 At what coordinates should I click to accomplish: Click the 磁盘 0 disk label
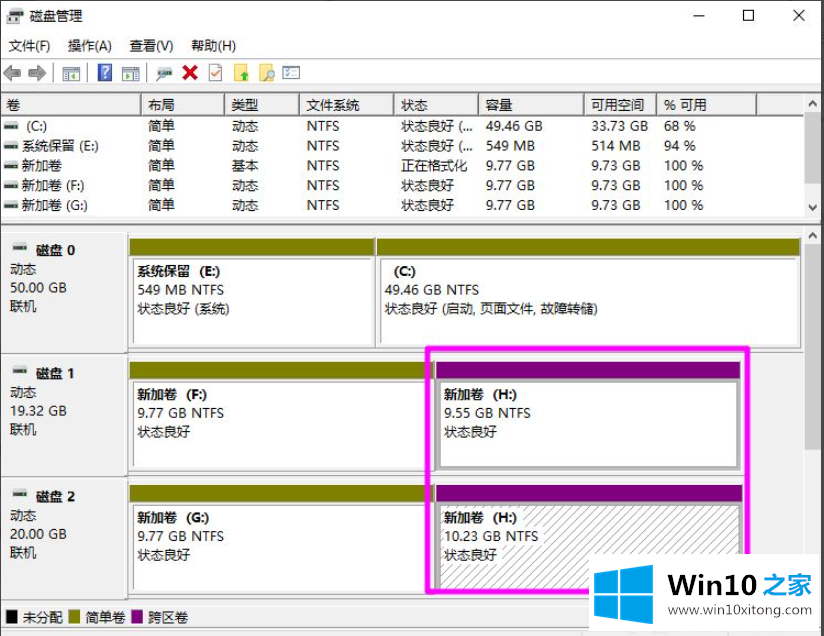coord(55,250)
